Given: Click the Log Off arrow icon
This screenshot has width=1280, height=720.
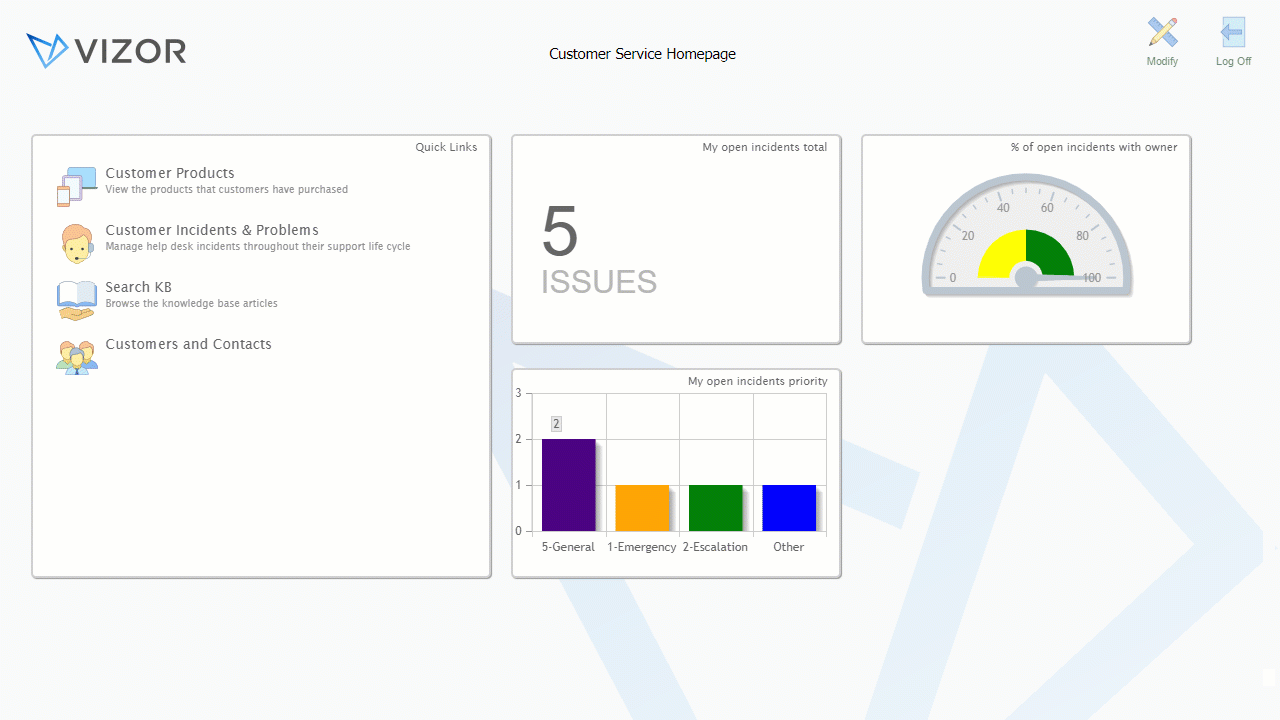Looking at the screenshot, I should pos(1233,32).
